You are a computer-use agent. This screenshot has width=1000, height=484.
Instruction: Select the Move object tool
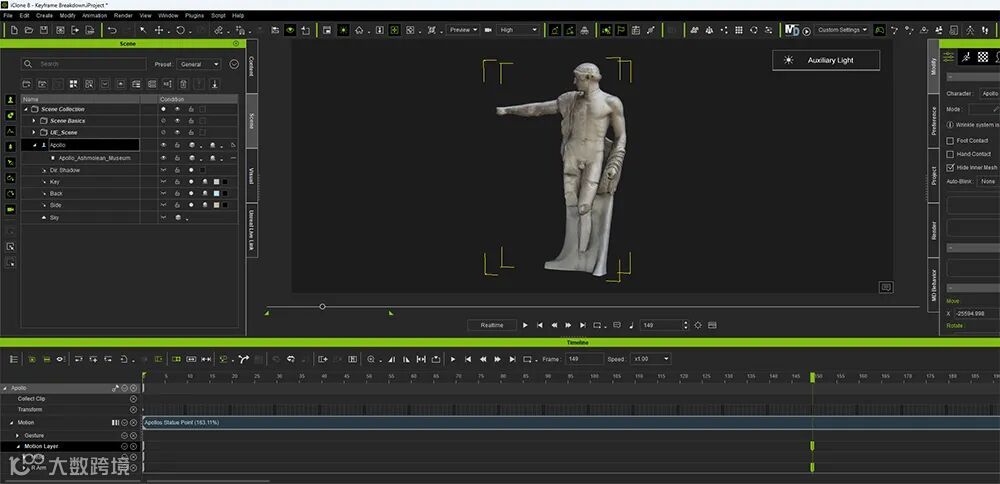coord(159,30)
